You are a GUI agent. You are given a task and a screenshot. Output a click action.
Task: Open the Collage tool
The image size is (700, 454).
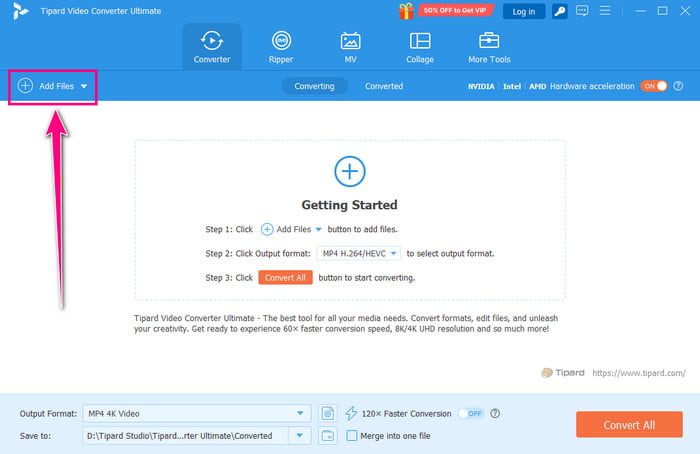[x=420, y=47]
